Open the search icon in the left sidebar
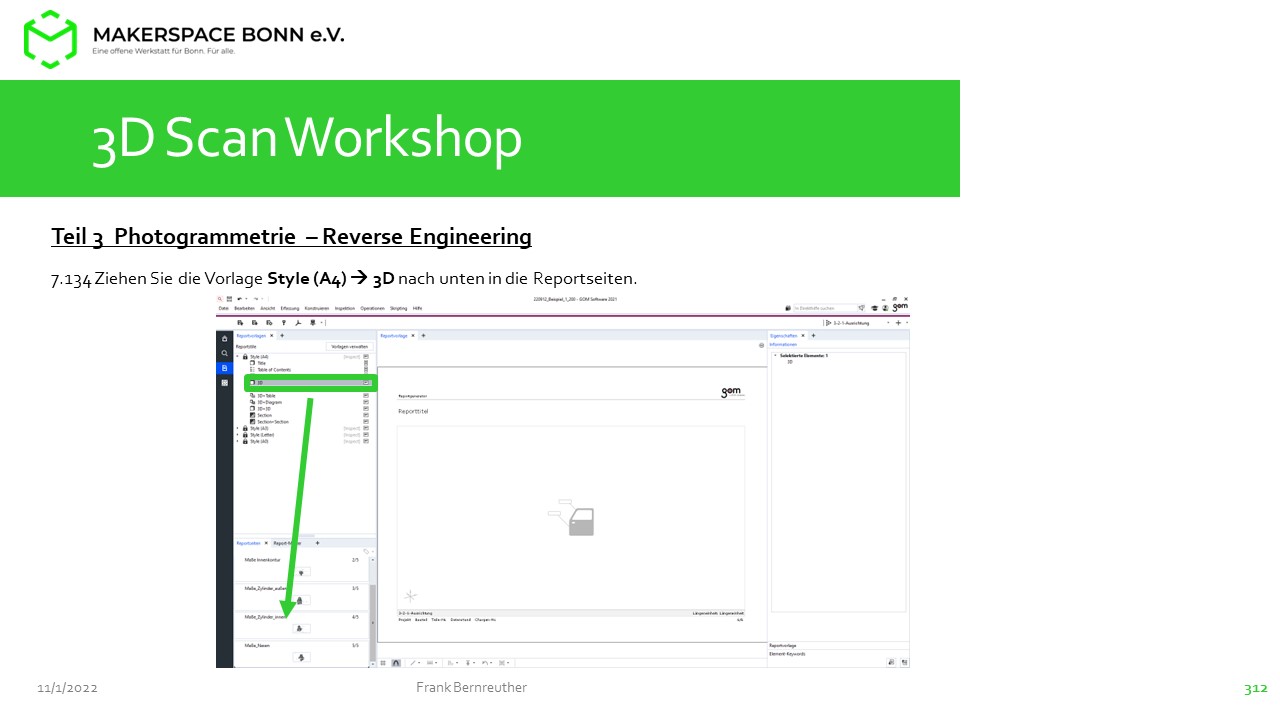Image resolution: width=1280 pixels, height=720 pixels. coord(225,353)
